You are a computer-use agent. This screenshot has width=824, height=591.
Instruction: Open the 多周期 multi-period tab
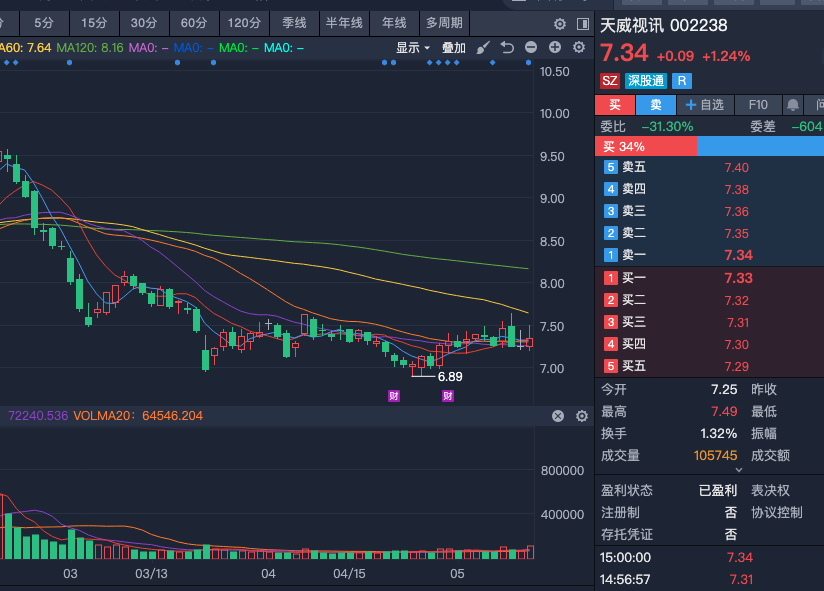pyautogui.click(x=445, y=23)
